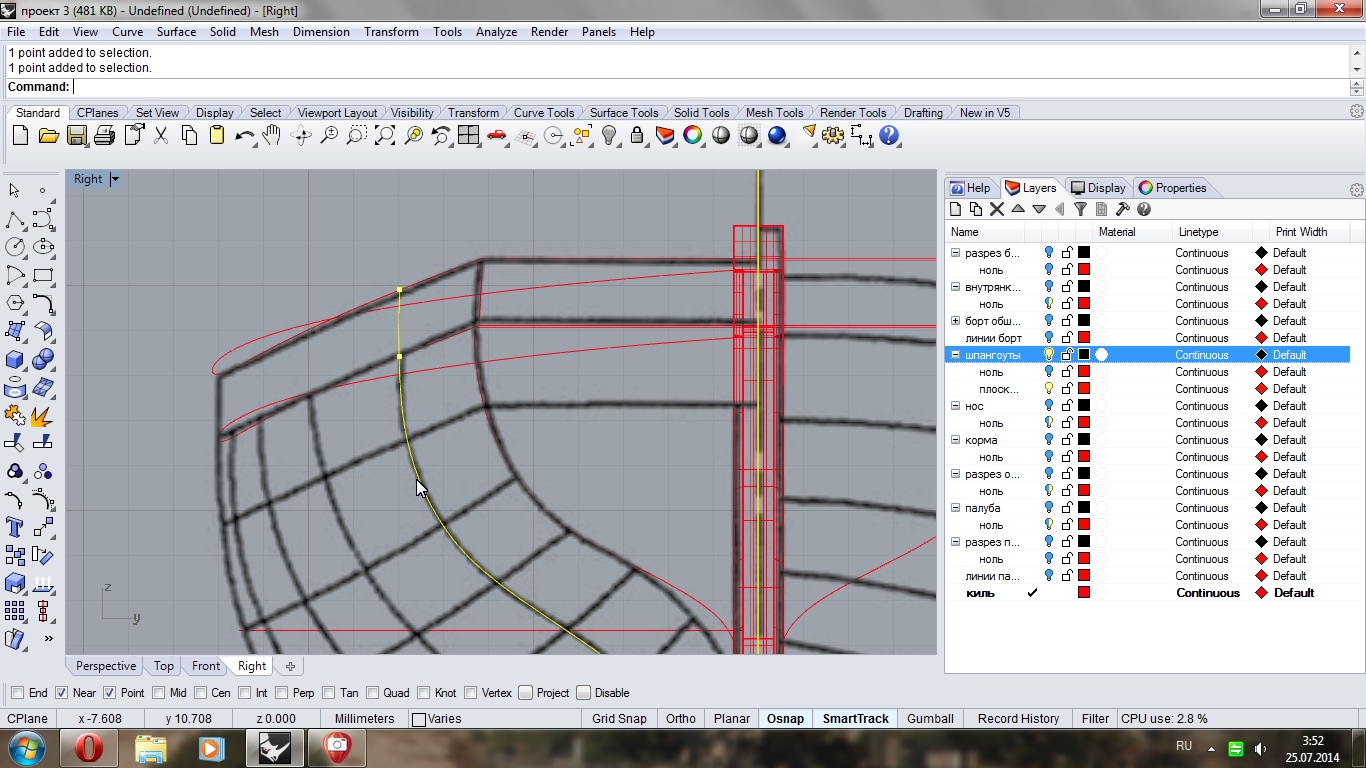The width and height of the screenshot is (1366, 768).
Task: Expand the борт обш layer group
Action: tap(955, 321)
